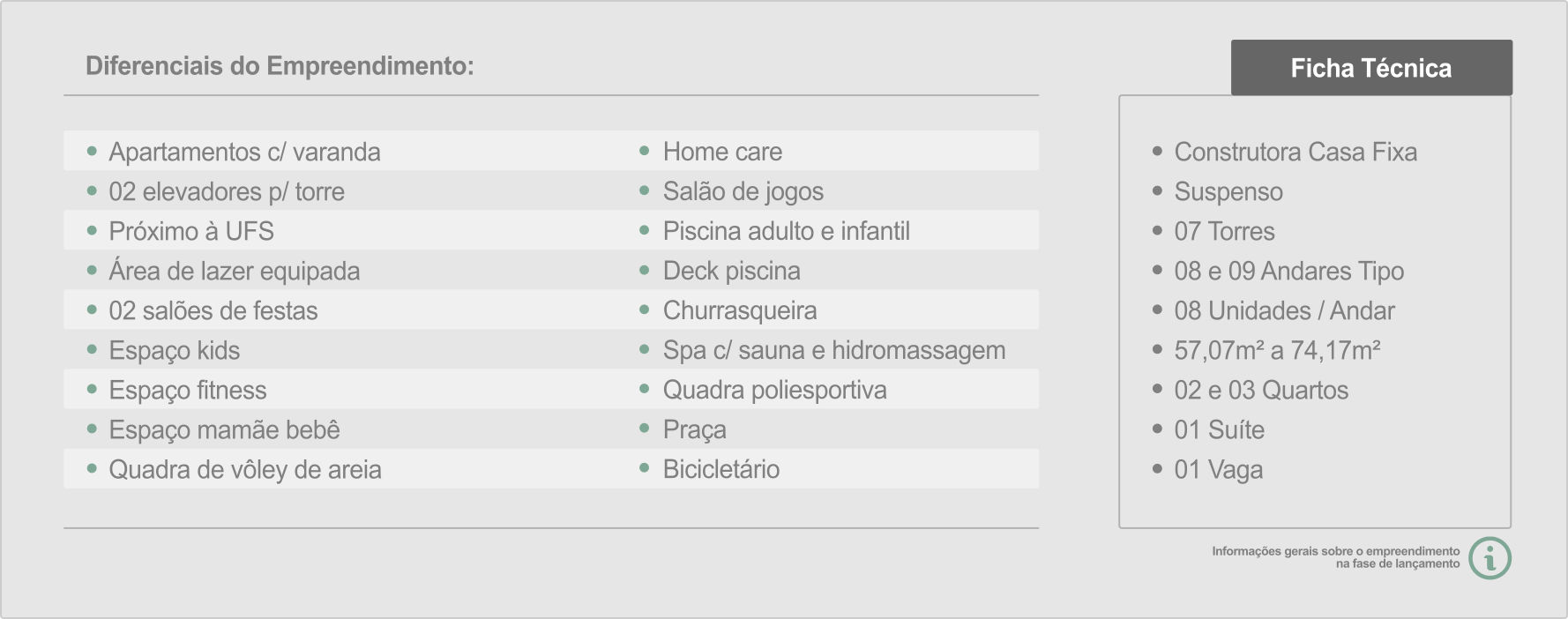The width and height of the screenshot is (1568, 619).
Task: Select the Diferenciais do Empreendimento heading
Action: [280, 66]
